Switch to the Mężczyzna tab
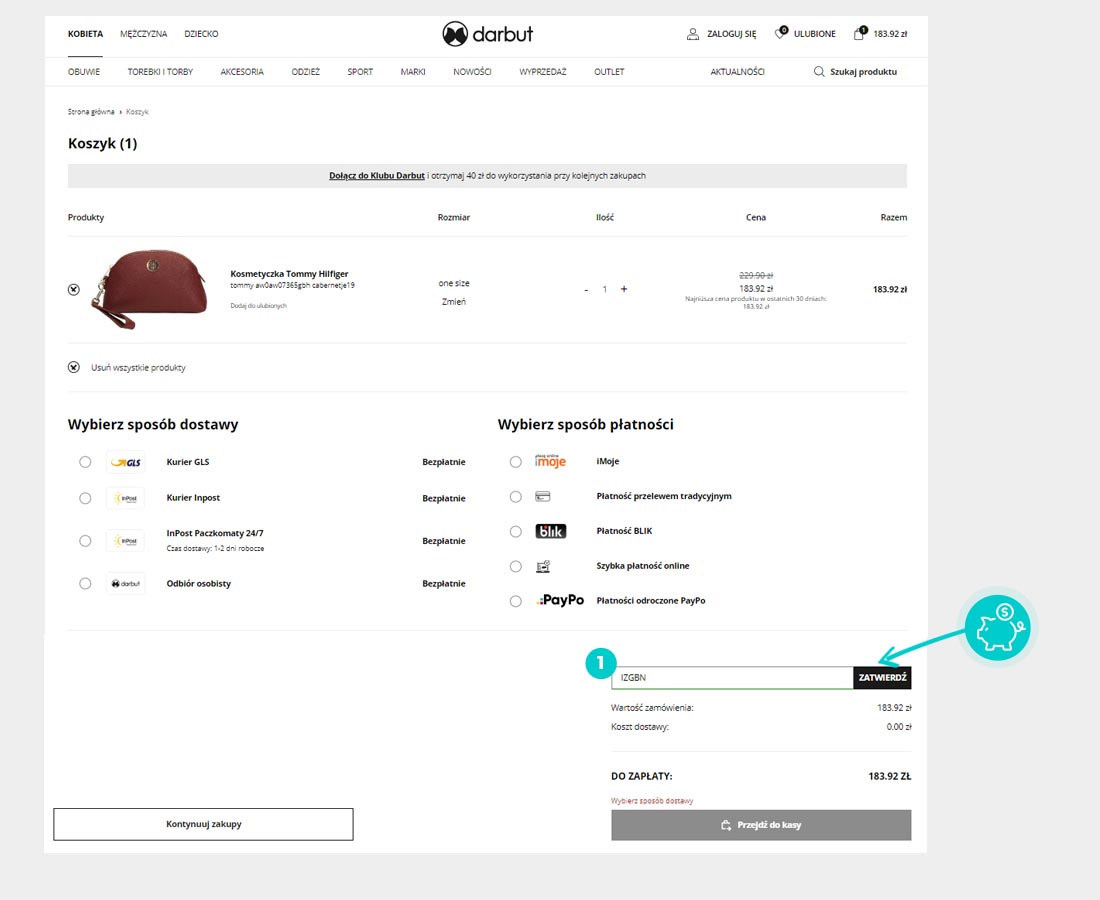 pos(144,34)
